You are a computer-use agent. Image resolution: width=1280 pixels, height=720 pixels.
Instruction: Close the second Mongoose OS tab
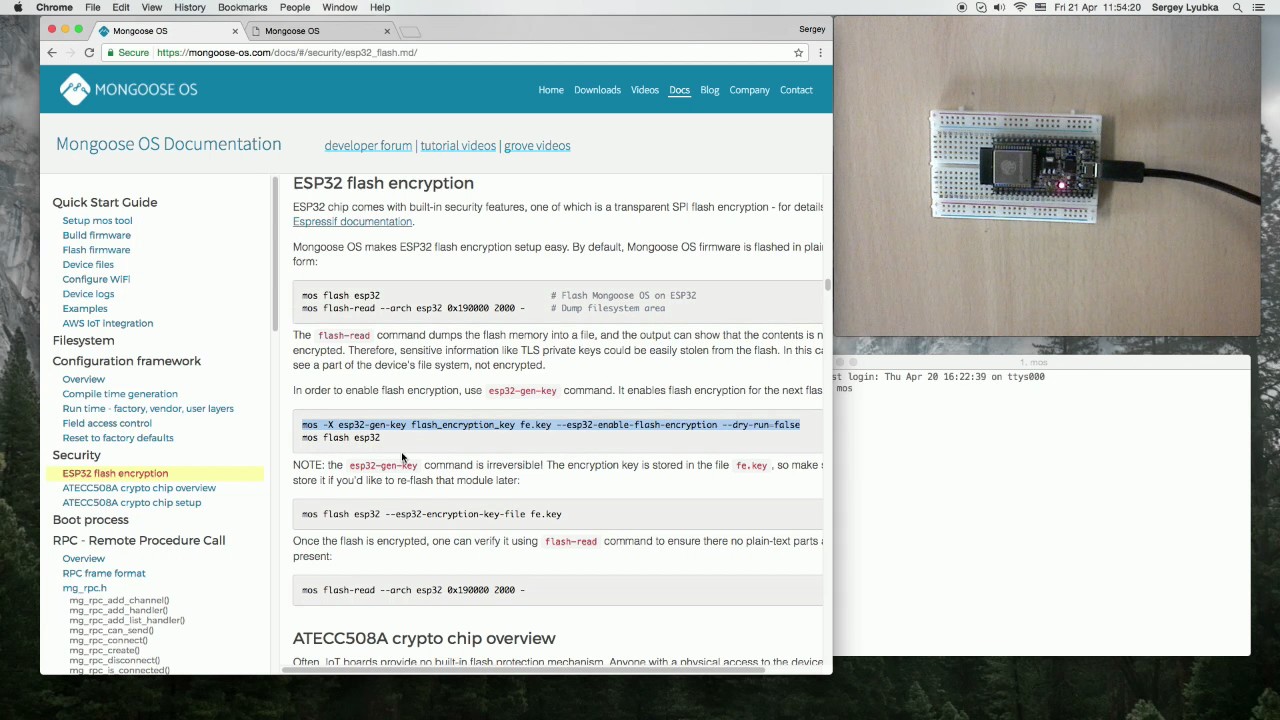tap(387, 31)
